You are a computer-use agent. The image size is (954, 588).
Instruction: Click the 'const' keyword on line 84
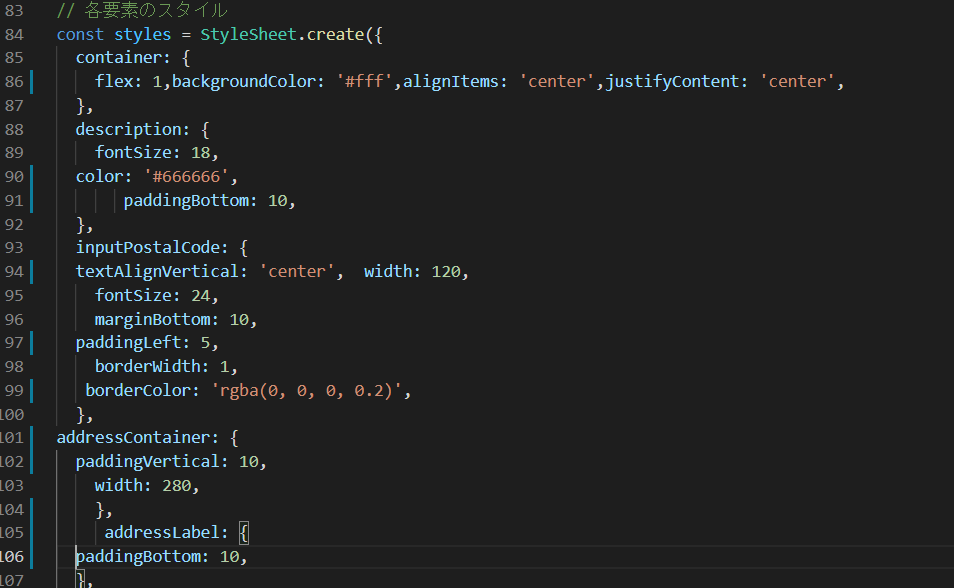tap(80, 35)
